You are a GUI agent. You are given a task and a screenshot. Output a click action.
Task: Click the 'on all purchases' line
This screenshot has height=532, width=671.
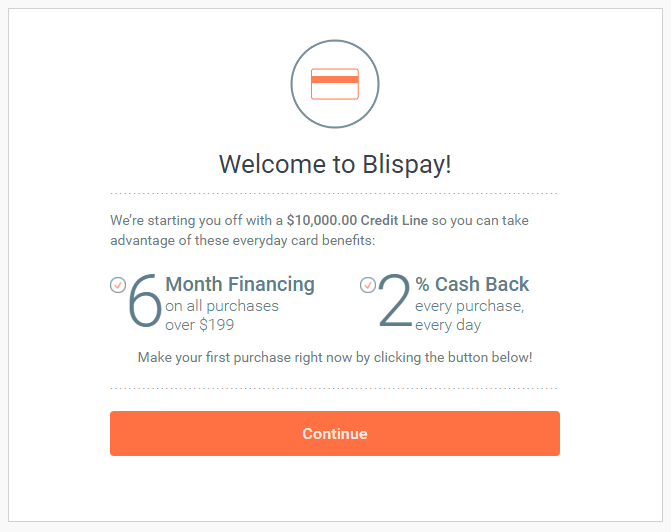[222, 306]
